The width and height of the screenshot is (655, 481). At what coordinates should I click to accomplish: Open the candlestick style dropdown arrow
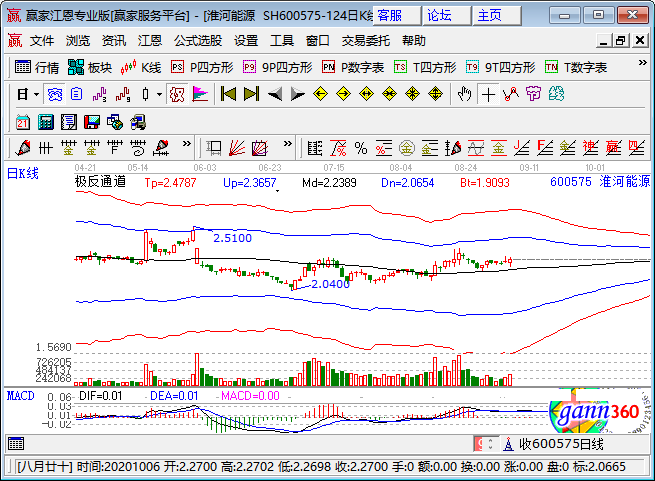(159, 94)
